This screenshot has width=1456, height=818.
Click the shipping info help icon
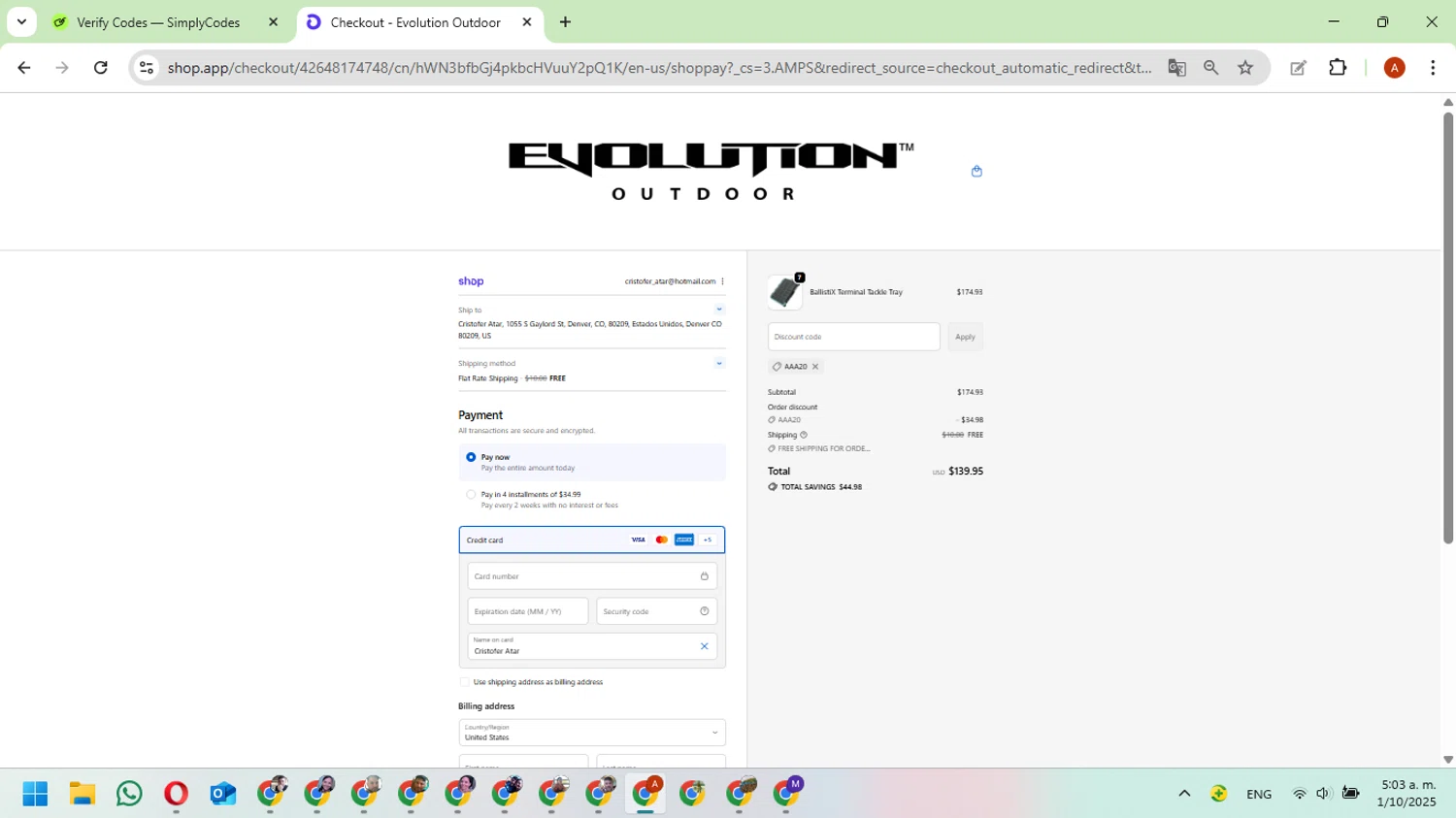click(804, 435)
